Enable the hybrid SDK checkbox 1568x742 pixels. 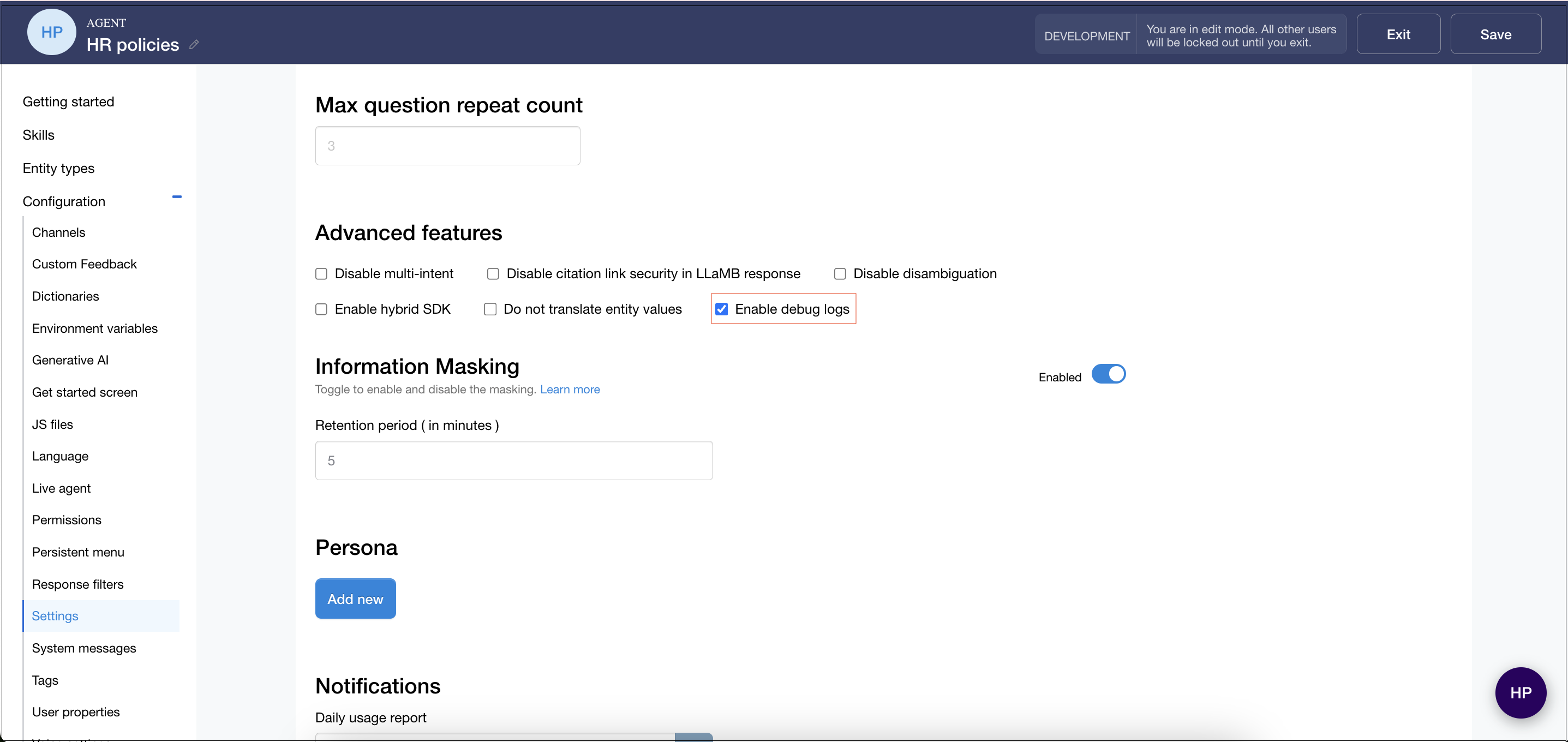(x=321, y=309)
